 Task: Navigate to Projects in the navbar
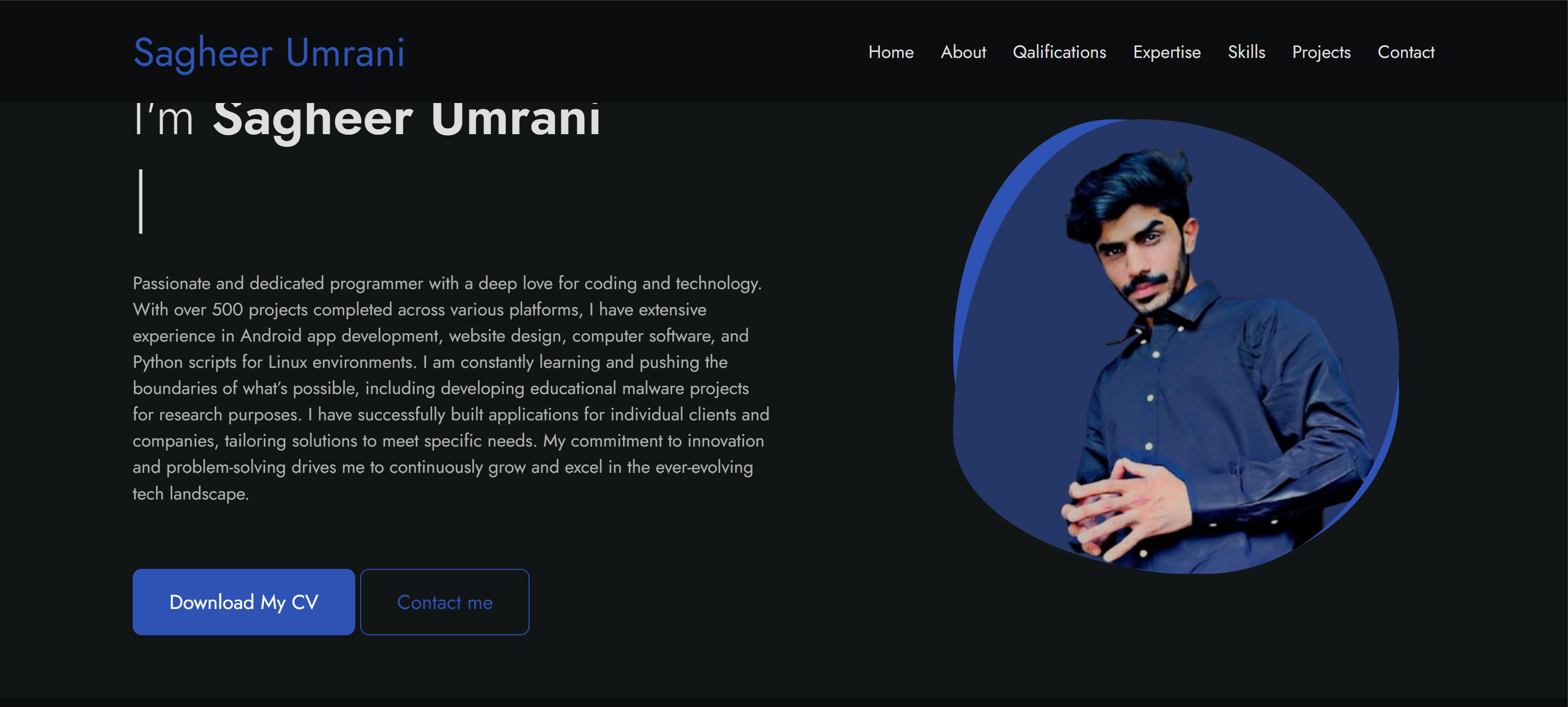coord(1321,52)
